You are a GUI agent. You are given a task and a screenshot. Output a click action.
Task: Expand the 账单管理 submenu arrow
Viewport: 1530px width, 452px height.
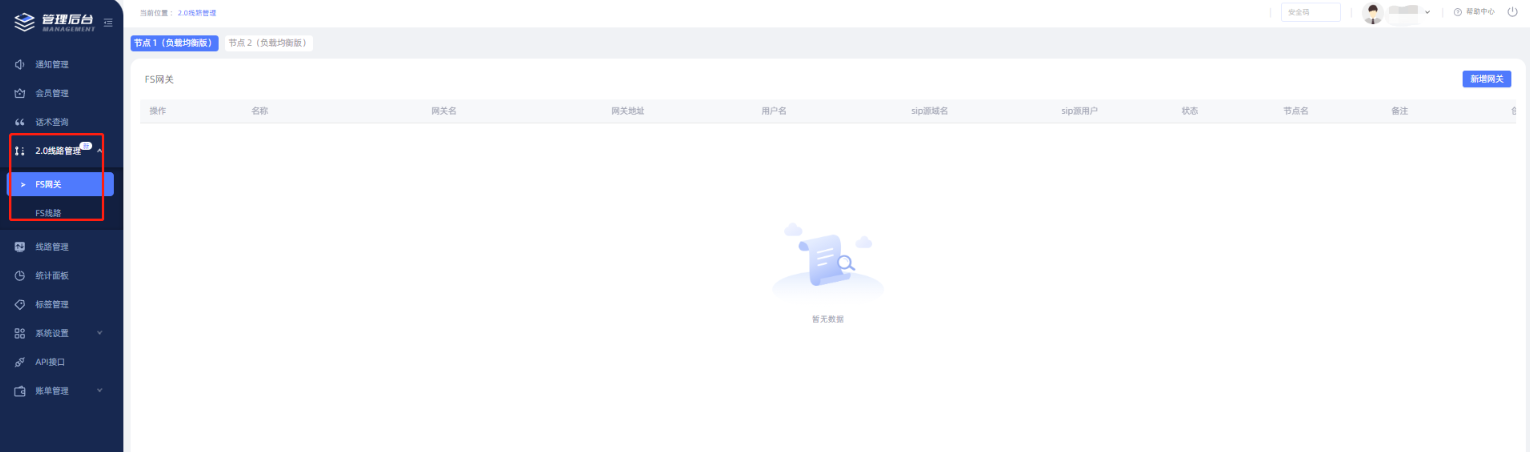[x=99, y=390]
